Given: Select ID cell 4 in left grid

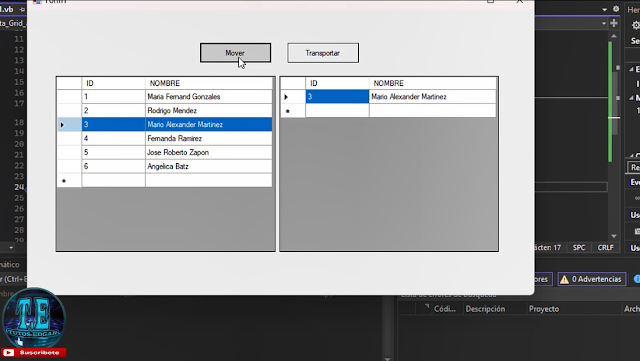Looking at the screenshot, I should pyautogui.click(x=113, y=138).
